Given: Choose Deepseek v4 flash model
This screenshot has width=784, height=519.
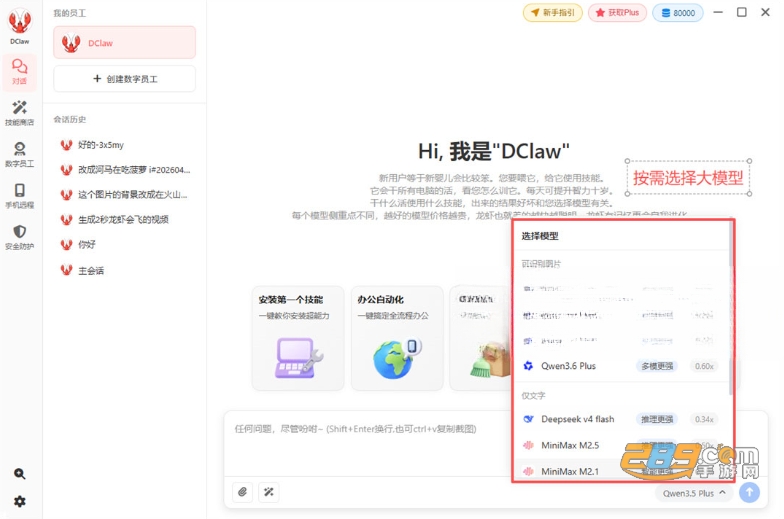Looking at the screenshot, I should pos(620,419).
